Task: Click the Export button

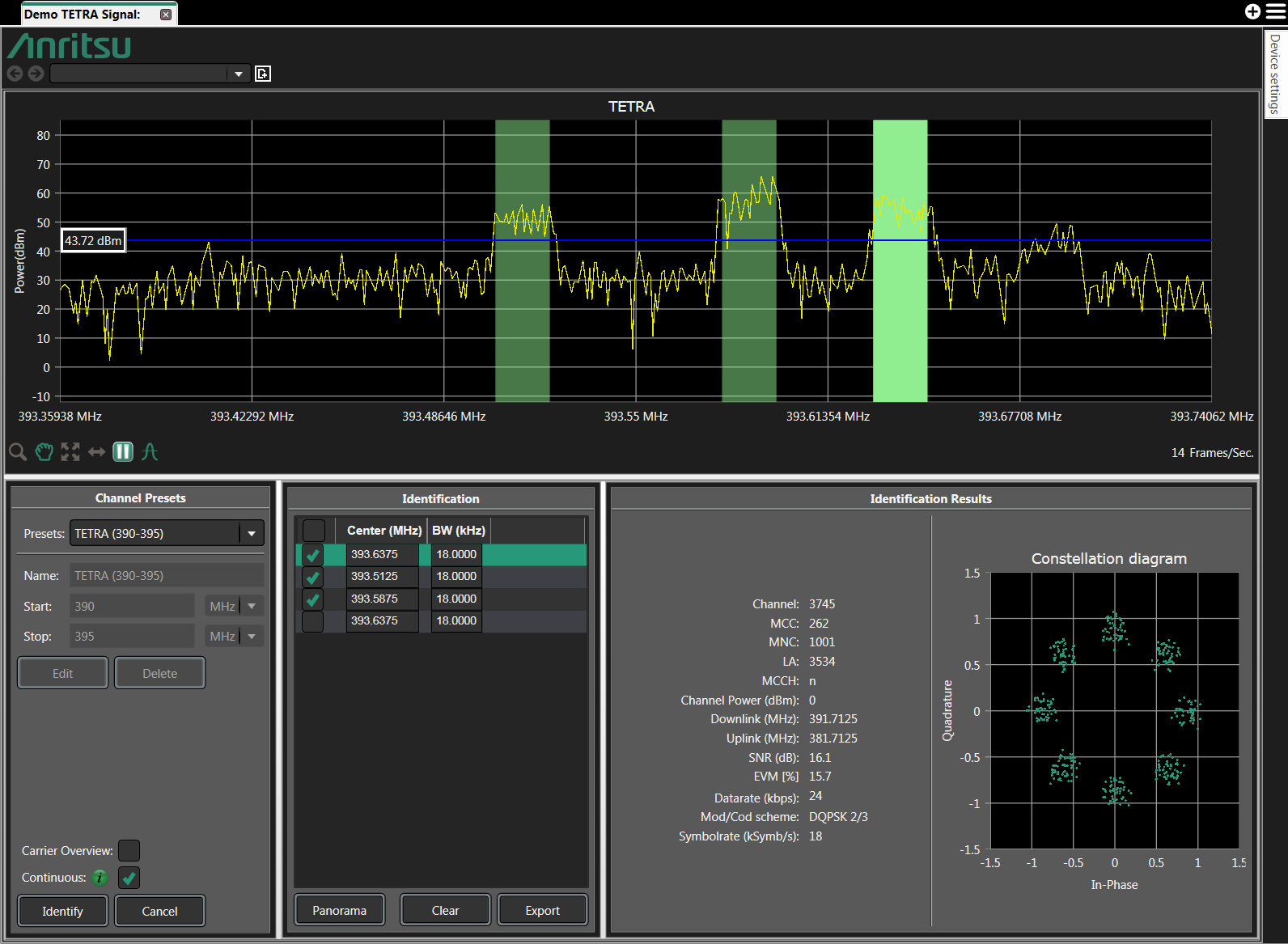Action: (x=542, y=911)
